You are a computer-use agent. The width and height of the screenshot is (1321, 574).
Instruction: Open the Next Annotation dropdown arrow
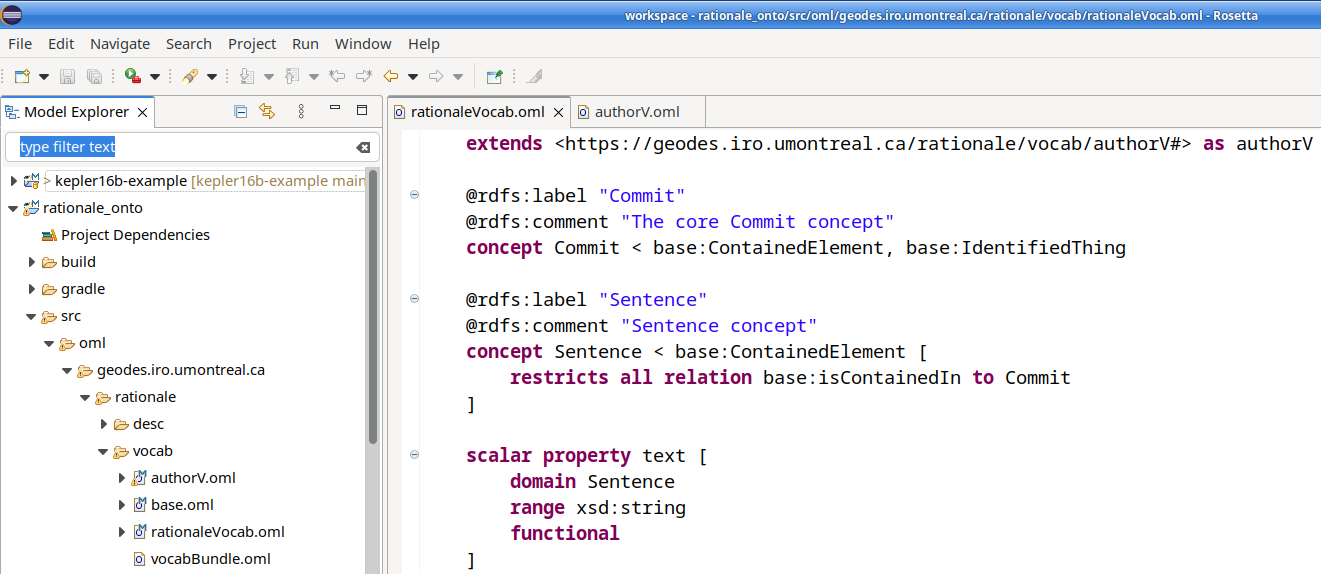pos(269,77)
